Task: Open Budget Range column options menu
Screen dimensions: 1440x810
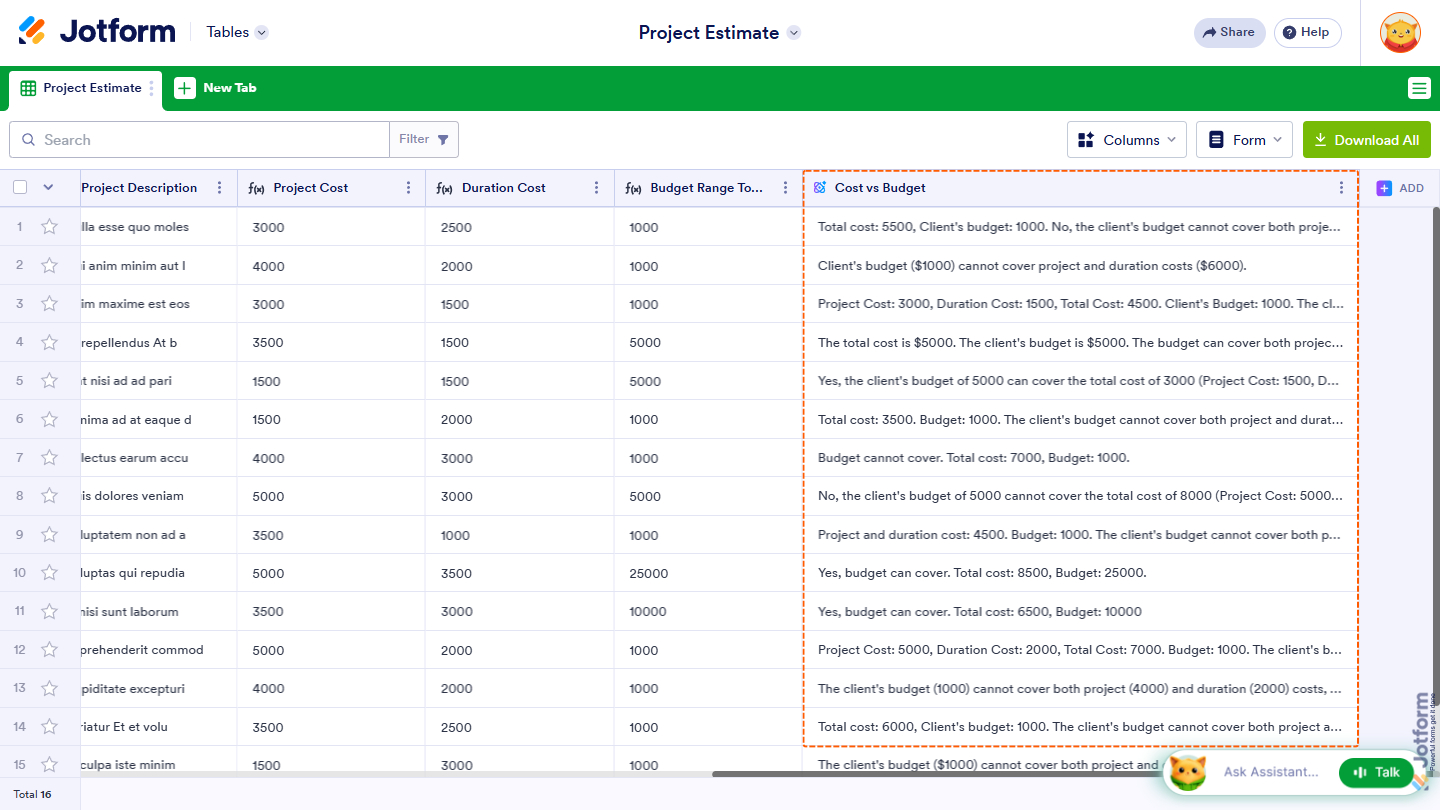Action: [786, 188]
